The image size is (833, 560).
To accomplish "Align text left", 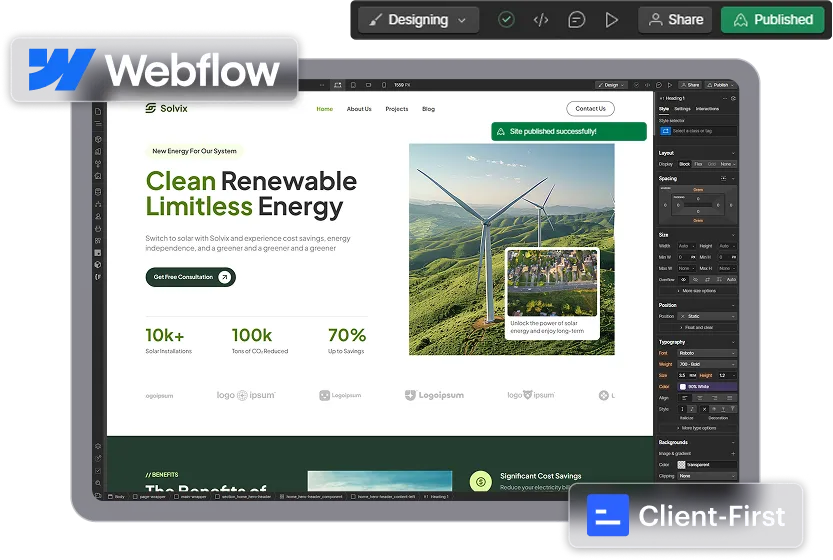I will 685,398.
